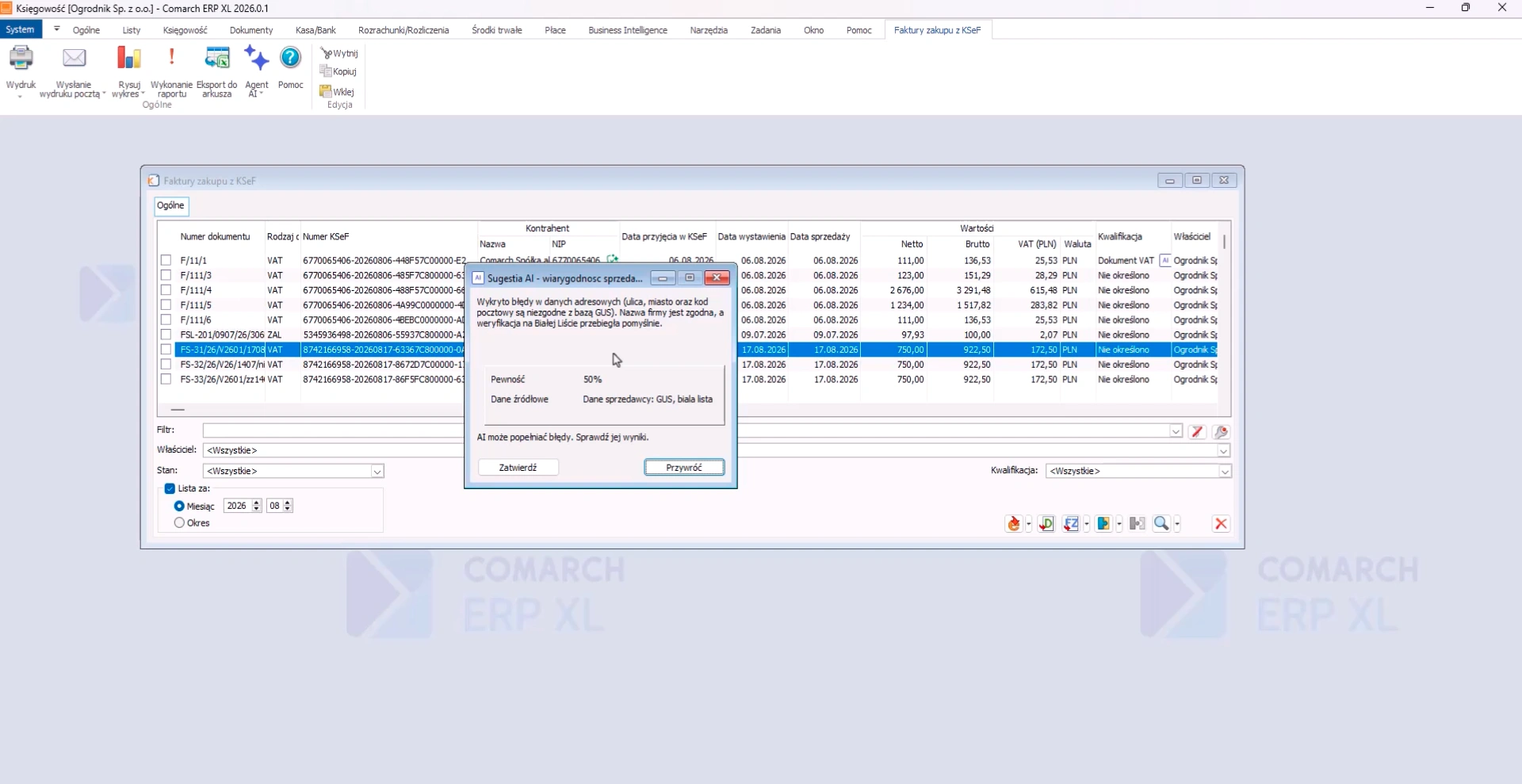Open Pomoc help icon
Viewport: 1522px width, 784px height.
(291, 58)
